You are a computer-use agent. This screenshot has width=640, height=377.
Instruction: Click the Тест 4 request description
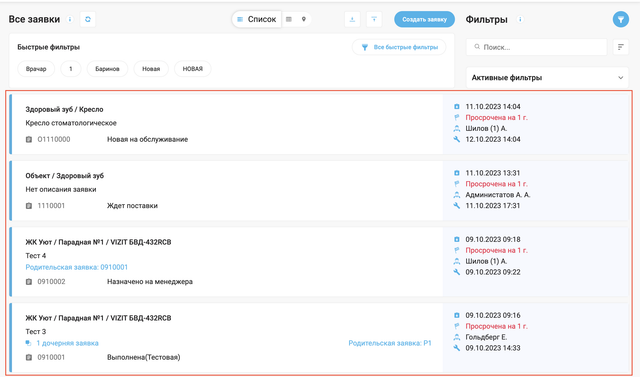(36, 256)
